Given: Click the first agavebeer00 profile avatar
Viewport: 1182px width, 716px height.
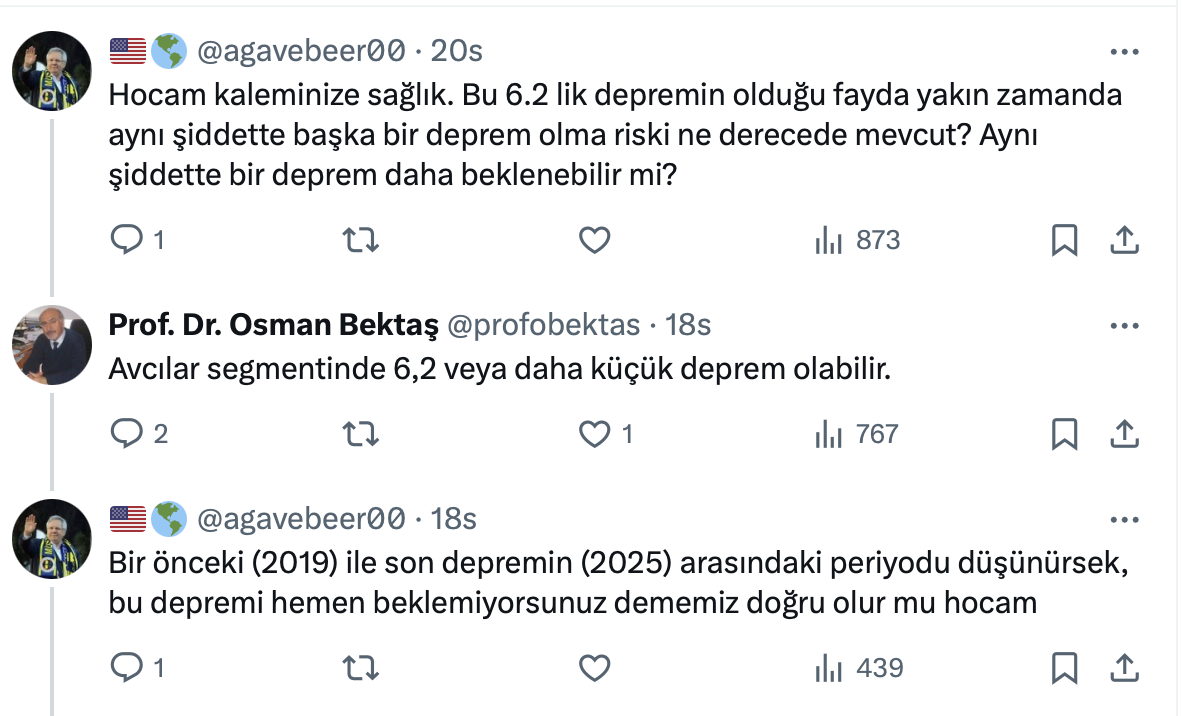Looking at the screenshot, I should click(52, 70).
